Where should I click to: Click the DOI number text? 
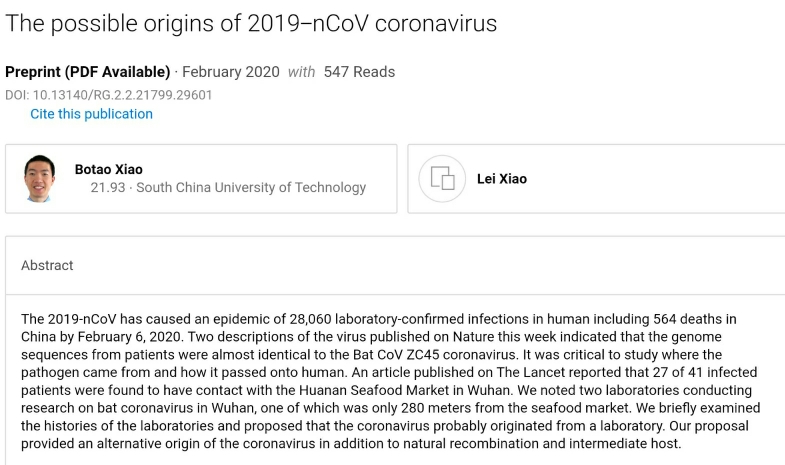click(x=108, y=95)
